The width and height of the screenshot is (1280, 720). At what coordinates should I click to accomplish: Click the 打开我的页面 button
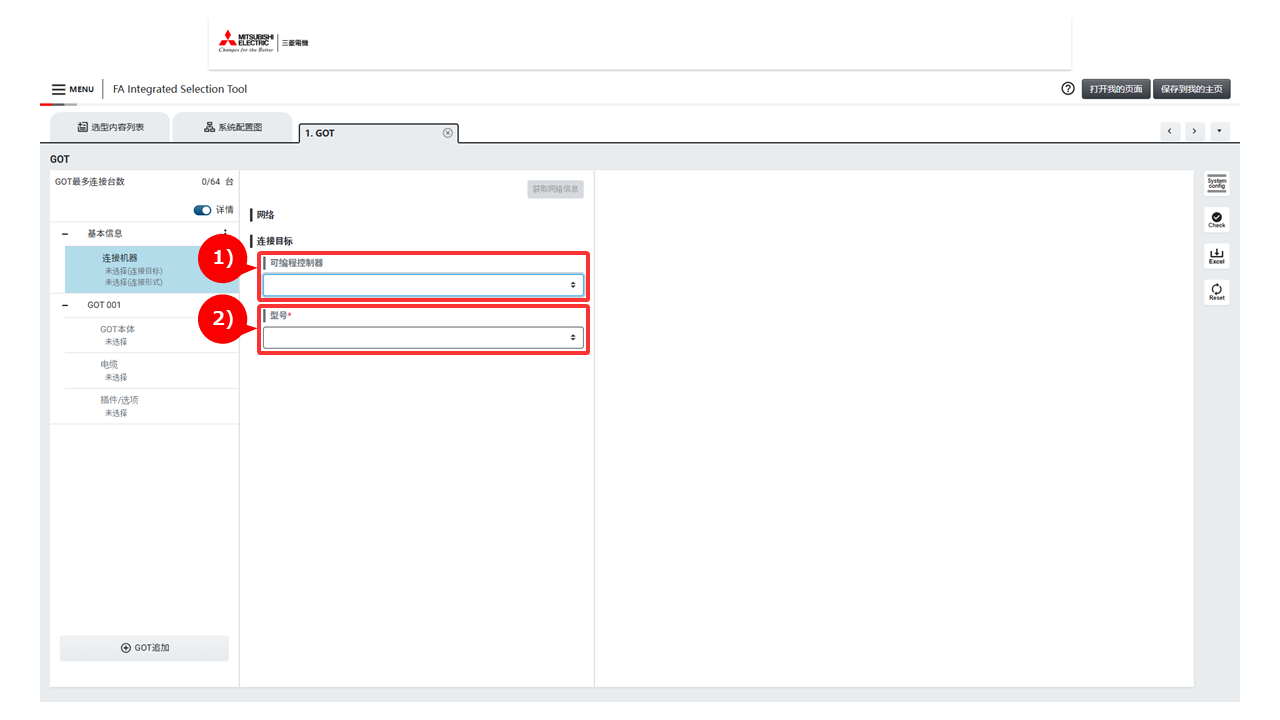click(1115, 89)
